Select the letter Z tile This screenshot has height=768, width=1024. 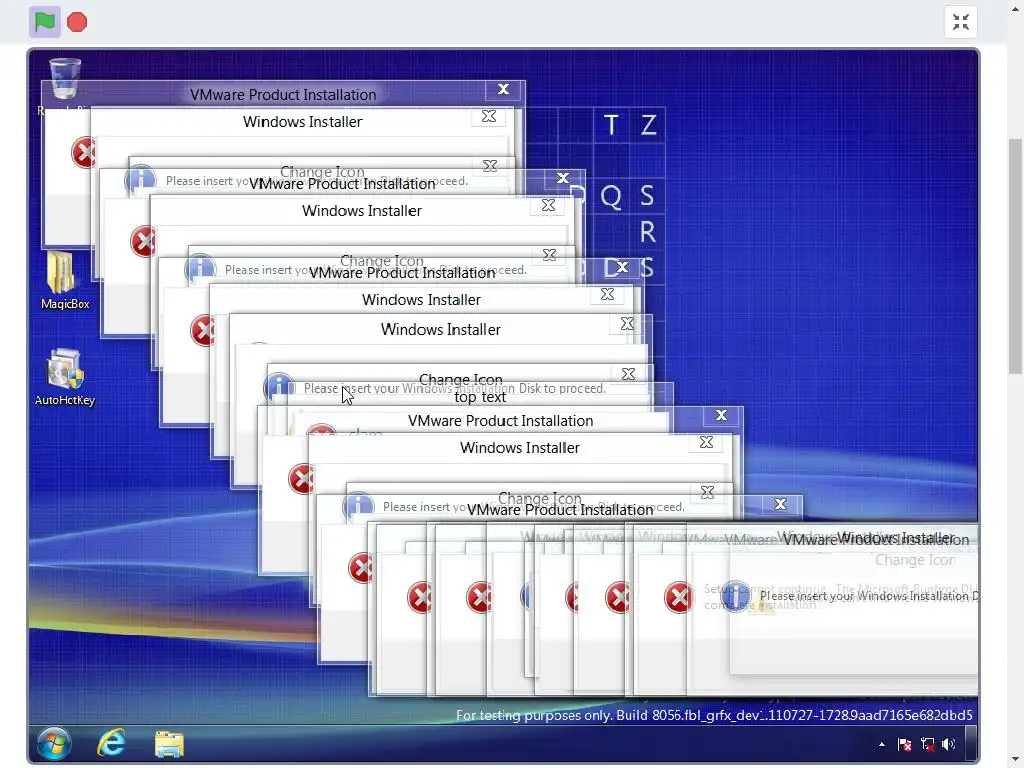648,125
